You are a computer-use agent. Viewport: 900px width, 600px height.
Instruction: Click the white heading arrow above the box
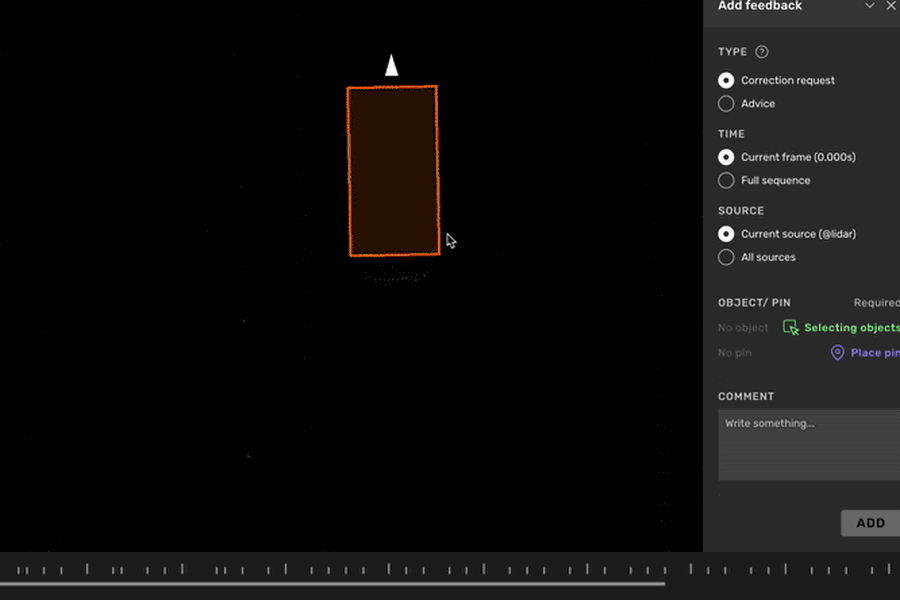(x=391, y=65)
